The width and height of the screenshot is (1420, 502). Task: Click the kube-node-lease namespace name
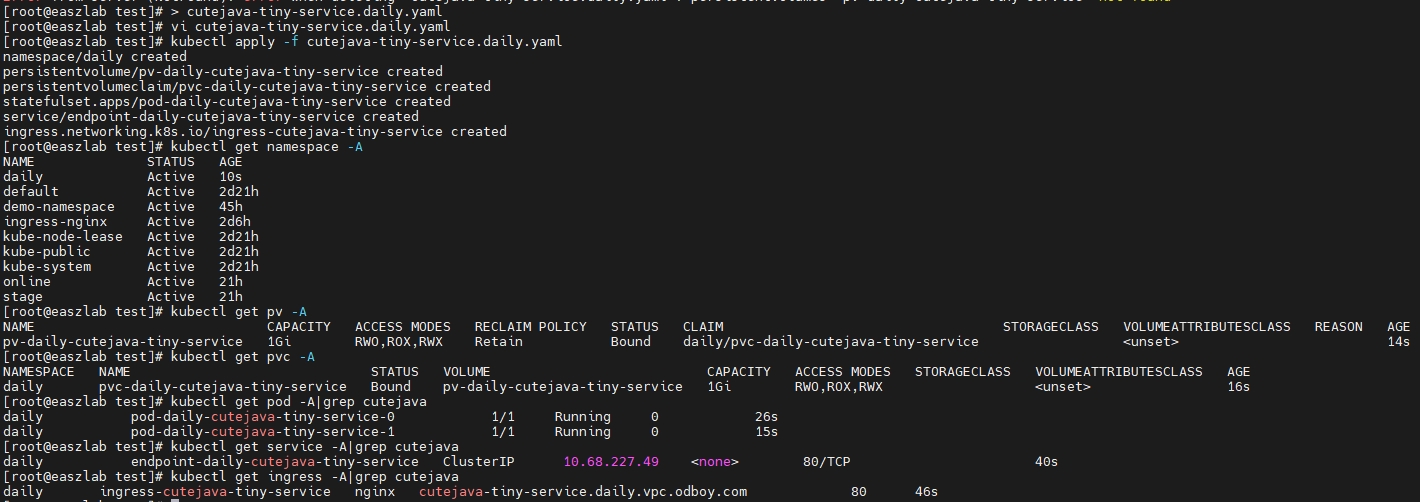pyautogui.click(x=62, y=237)
